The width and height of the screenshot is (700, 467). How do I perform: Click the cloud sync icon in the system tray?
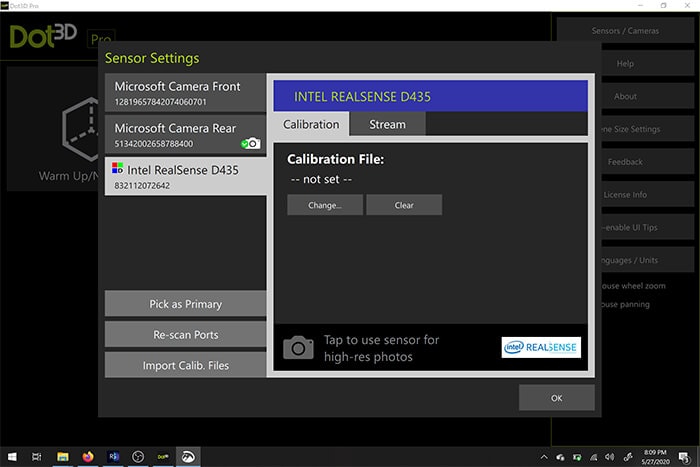pyautogui.click(x=560, y=457)
